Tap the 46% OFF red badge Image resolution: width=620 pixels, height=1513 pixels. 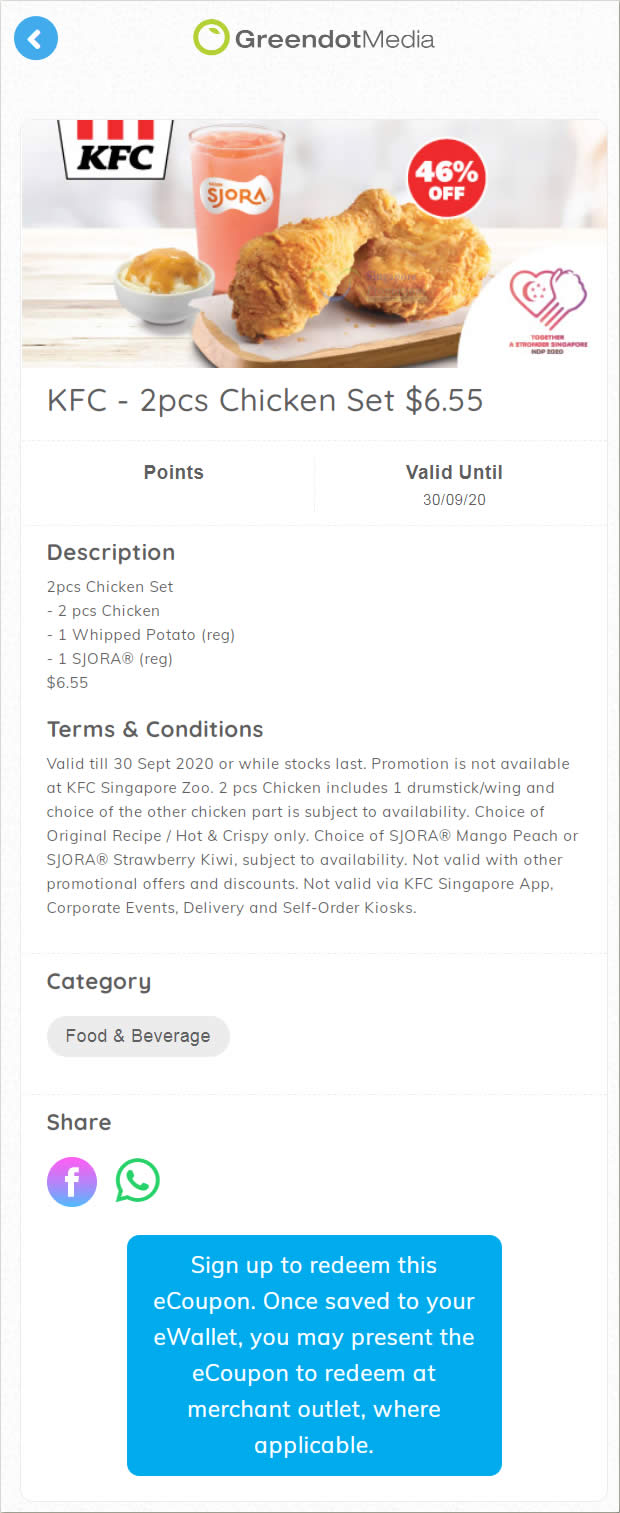[x=446, y=178]
